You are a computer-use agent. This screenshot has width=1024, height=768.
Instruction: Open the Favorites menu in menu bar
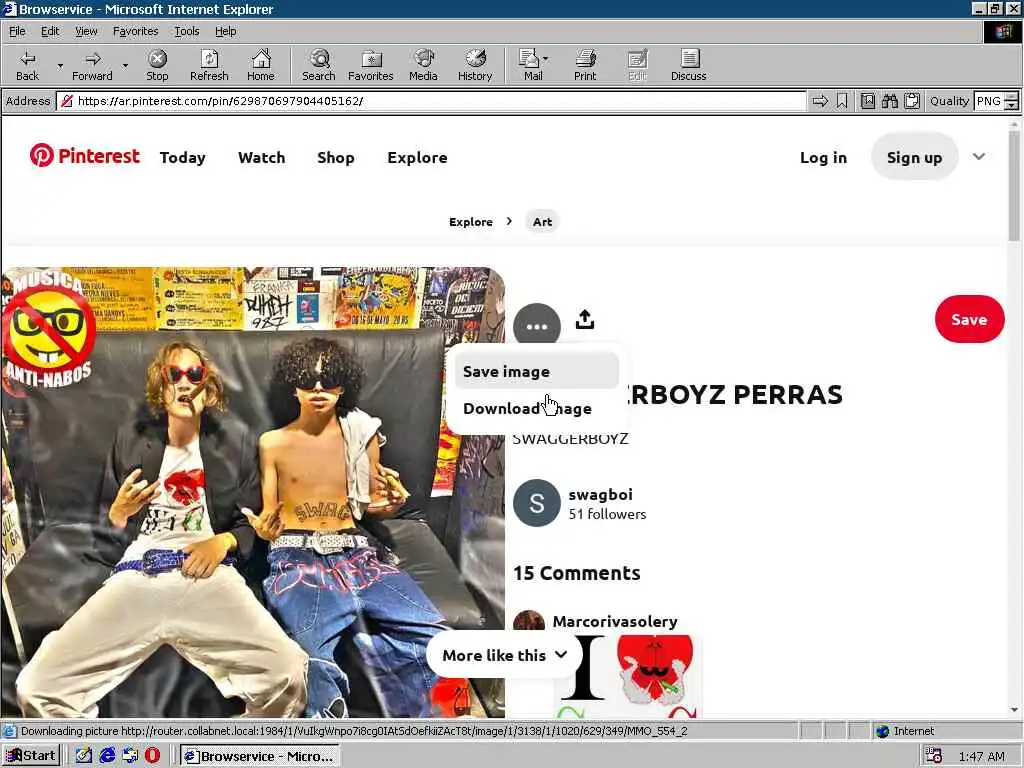coord(135,31)
